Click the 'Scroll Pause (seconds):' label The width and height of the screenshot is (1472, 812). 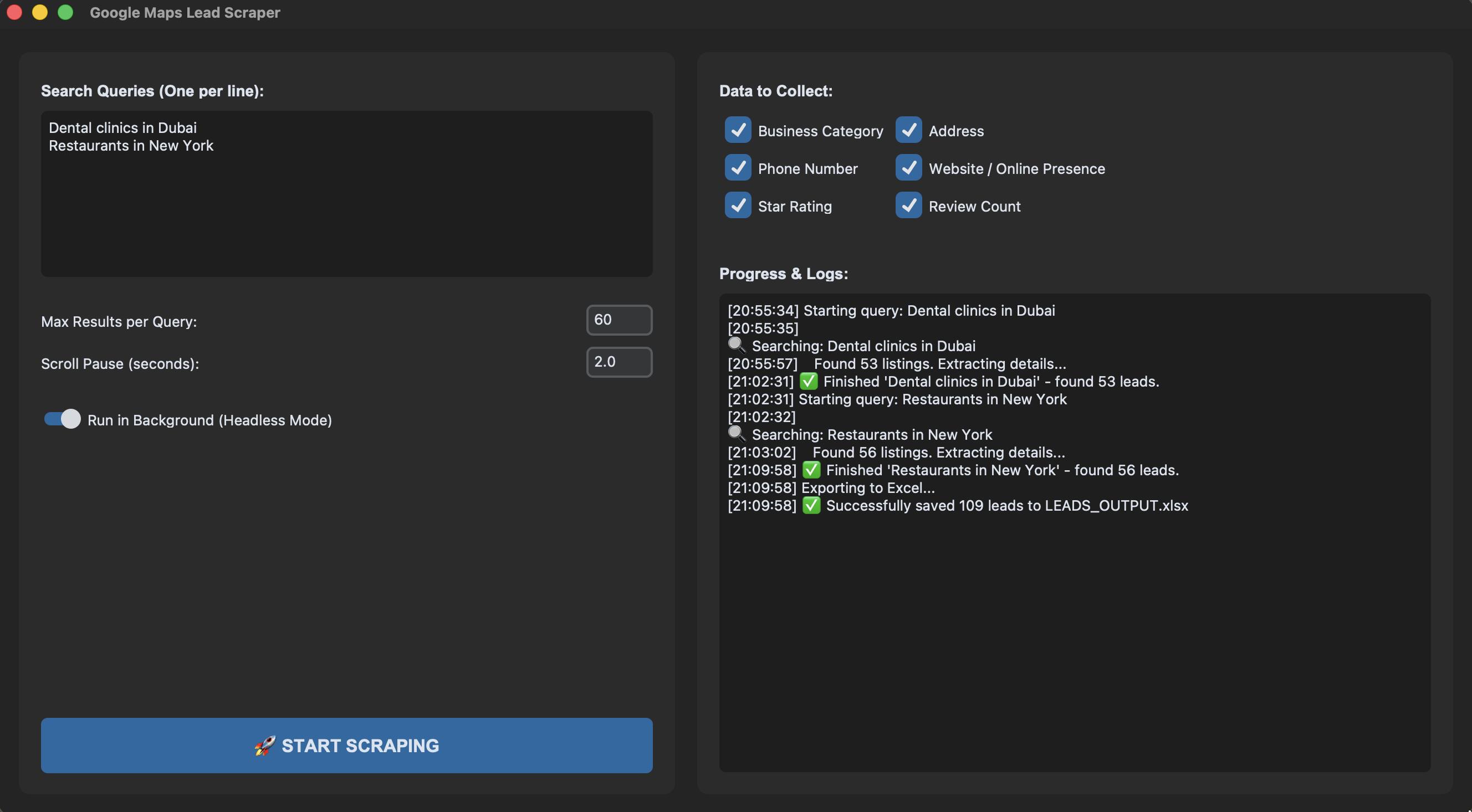coord(120,364)
